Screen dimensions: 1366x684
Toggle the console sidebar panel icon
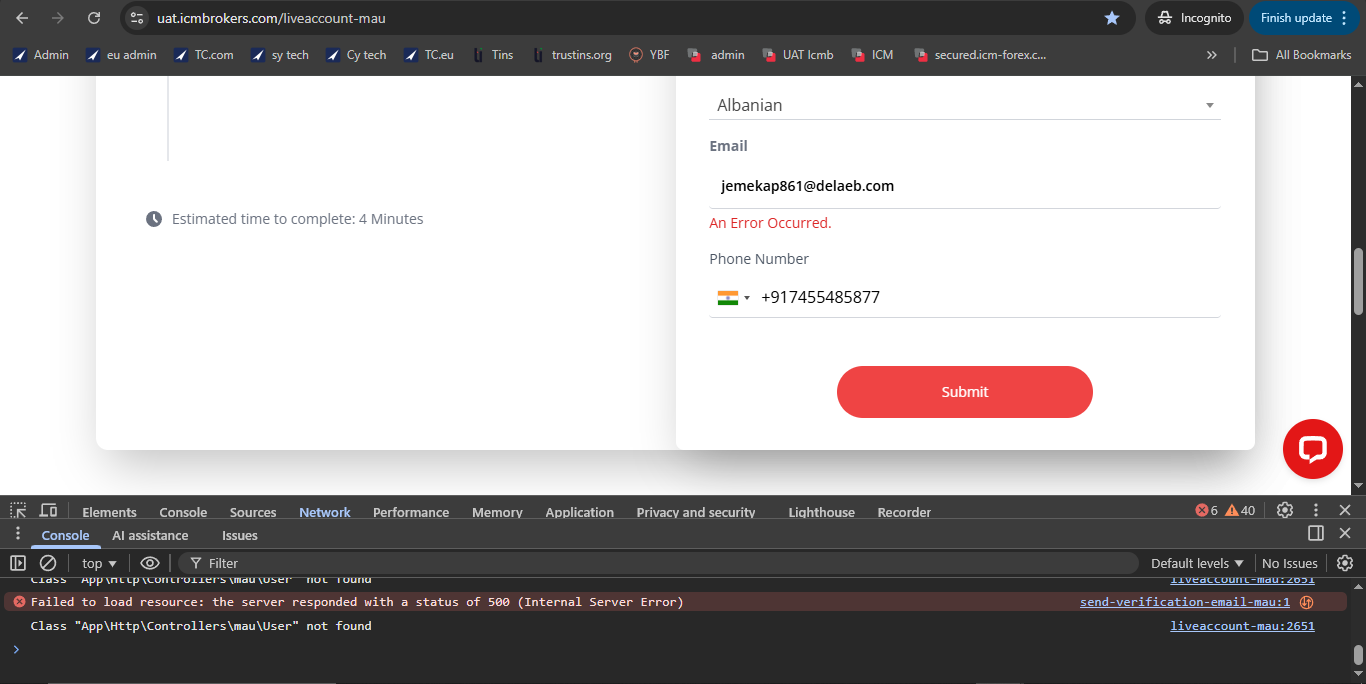[18, 563]
